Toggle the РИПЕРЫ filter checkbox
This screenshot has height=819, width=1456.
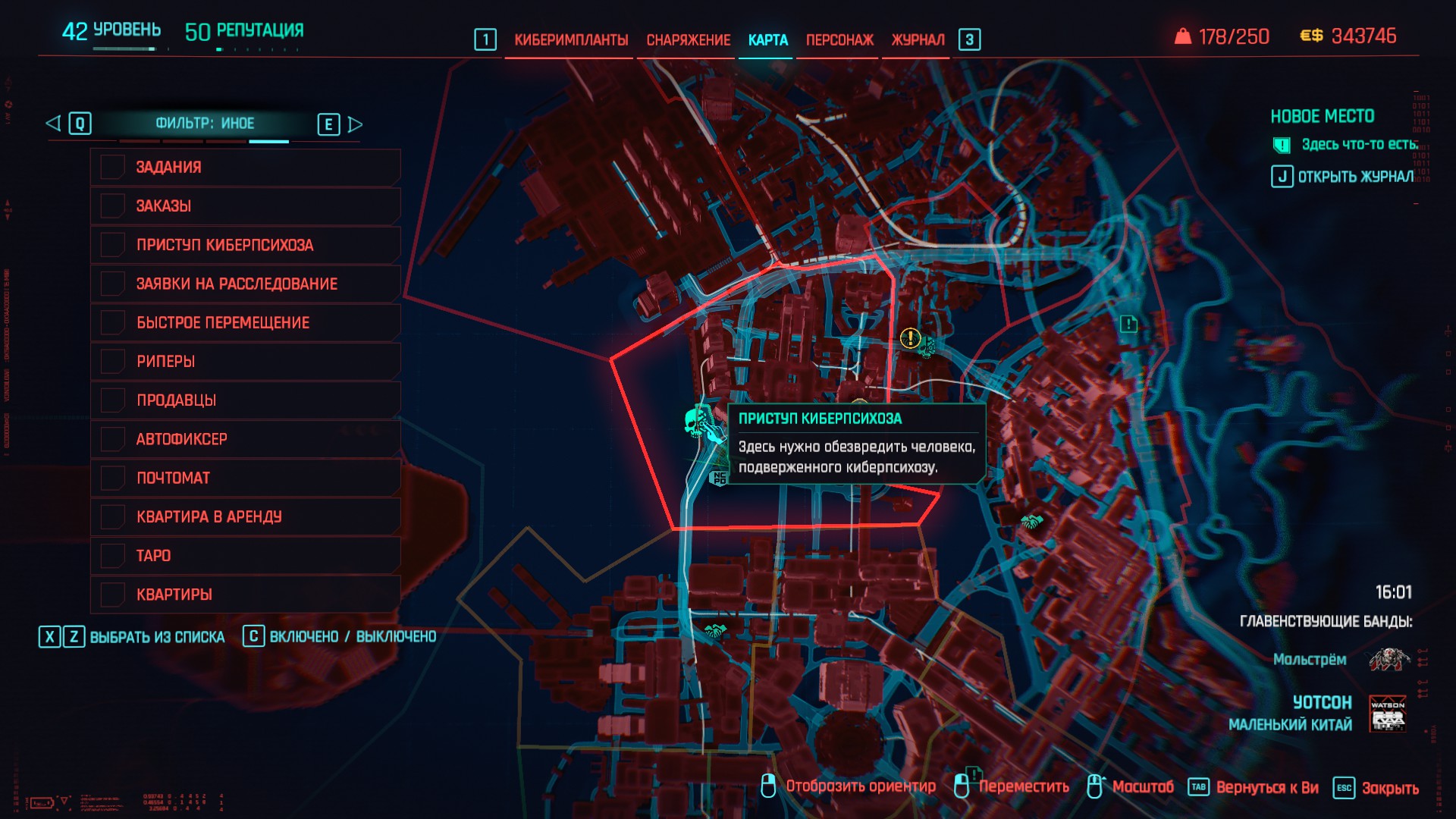click(113, 361)
